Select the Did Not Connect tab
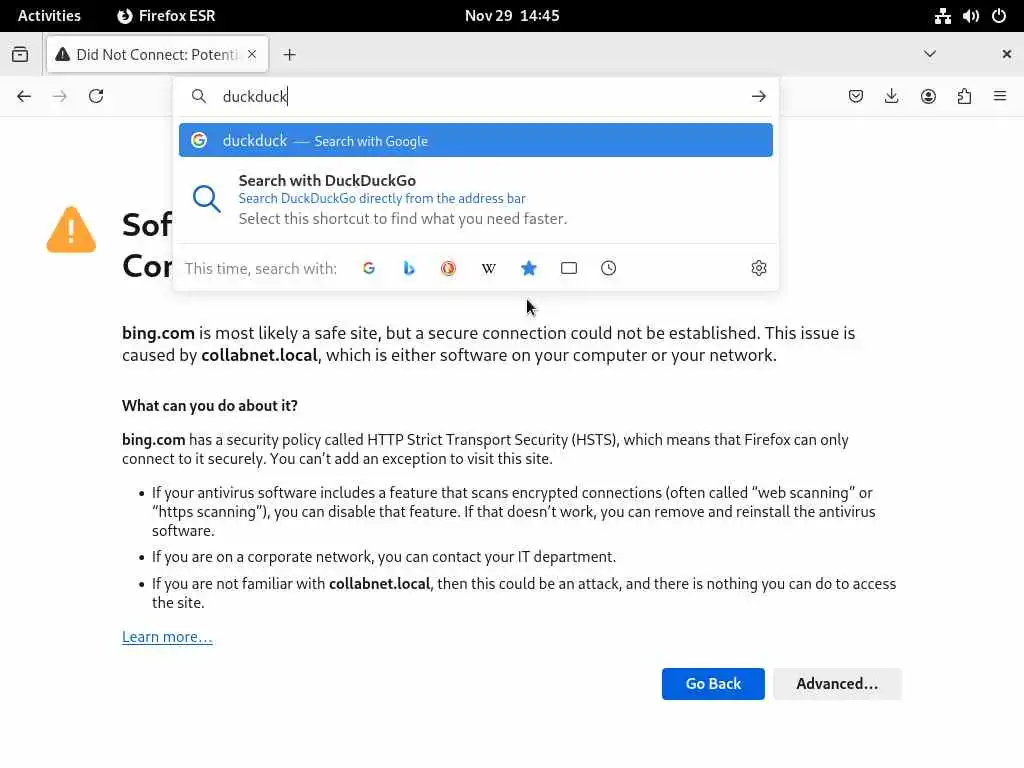 click(157, 55)
